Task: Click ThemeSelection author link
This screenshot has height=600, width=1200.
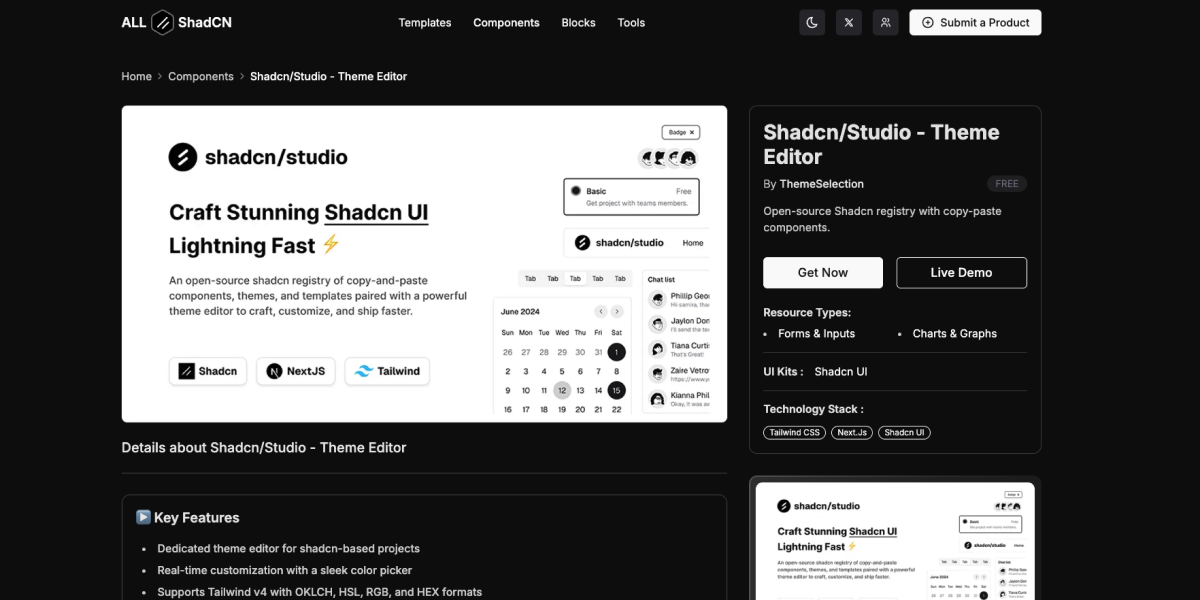Action: point(822,184)
